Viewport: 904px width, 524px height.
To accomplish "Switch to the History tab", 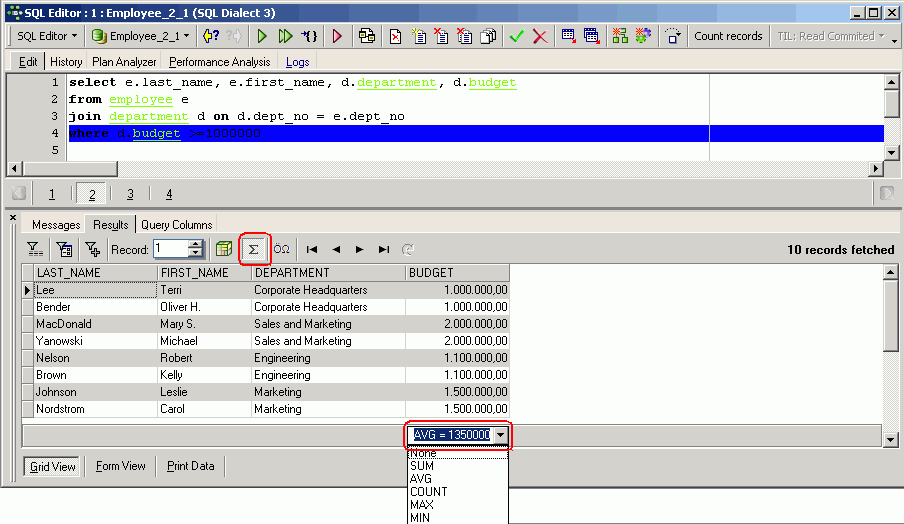I will click(66, 62).
